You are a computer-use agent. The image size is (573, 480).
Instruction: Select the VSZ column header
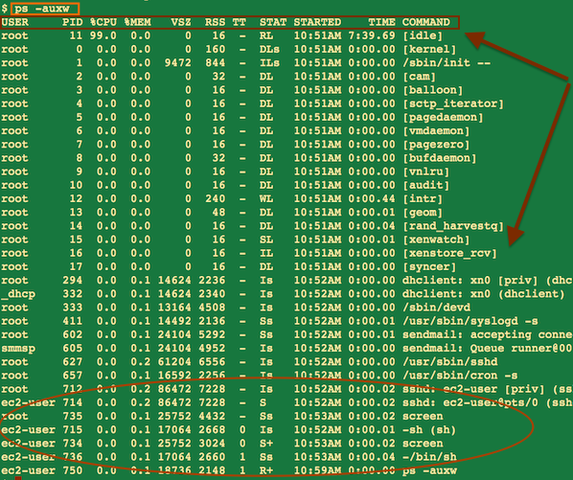[181, 22]
